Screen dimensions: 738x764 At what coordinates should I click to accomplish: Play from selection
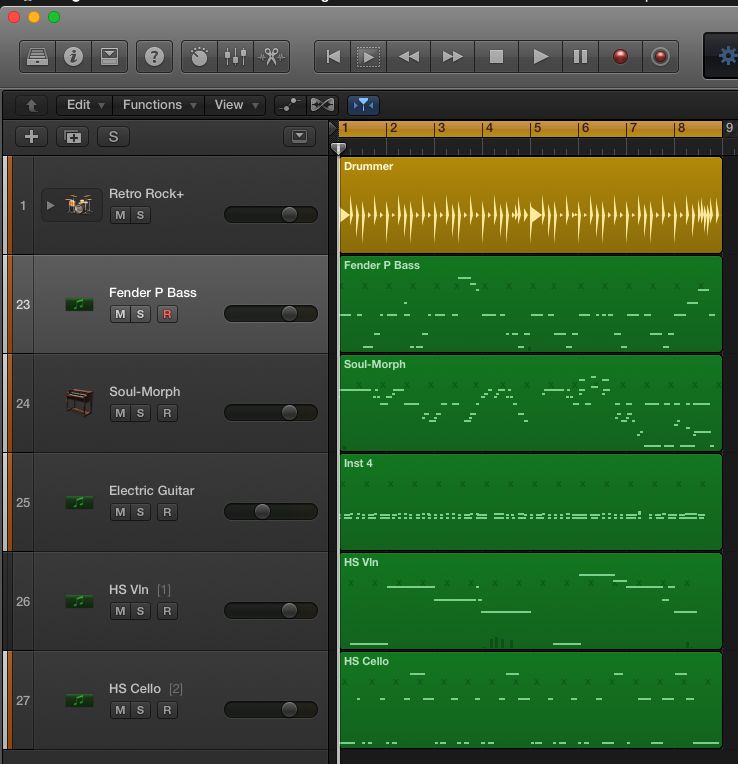click(x=368, y=57)
